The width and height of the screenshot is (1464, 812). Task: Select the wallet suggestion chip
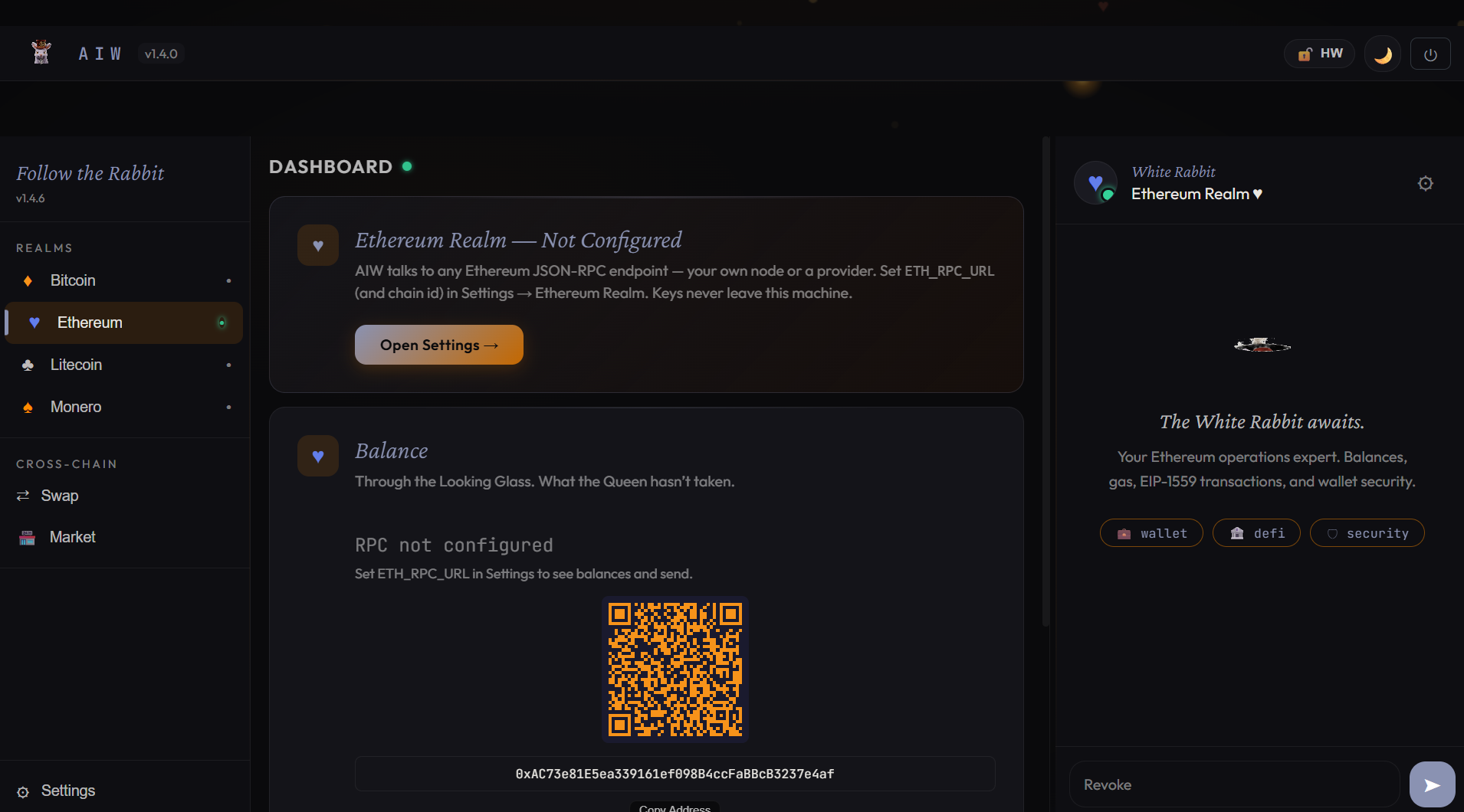(x=1151, y=533)
